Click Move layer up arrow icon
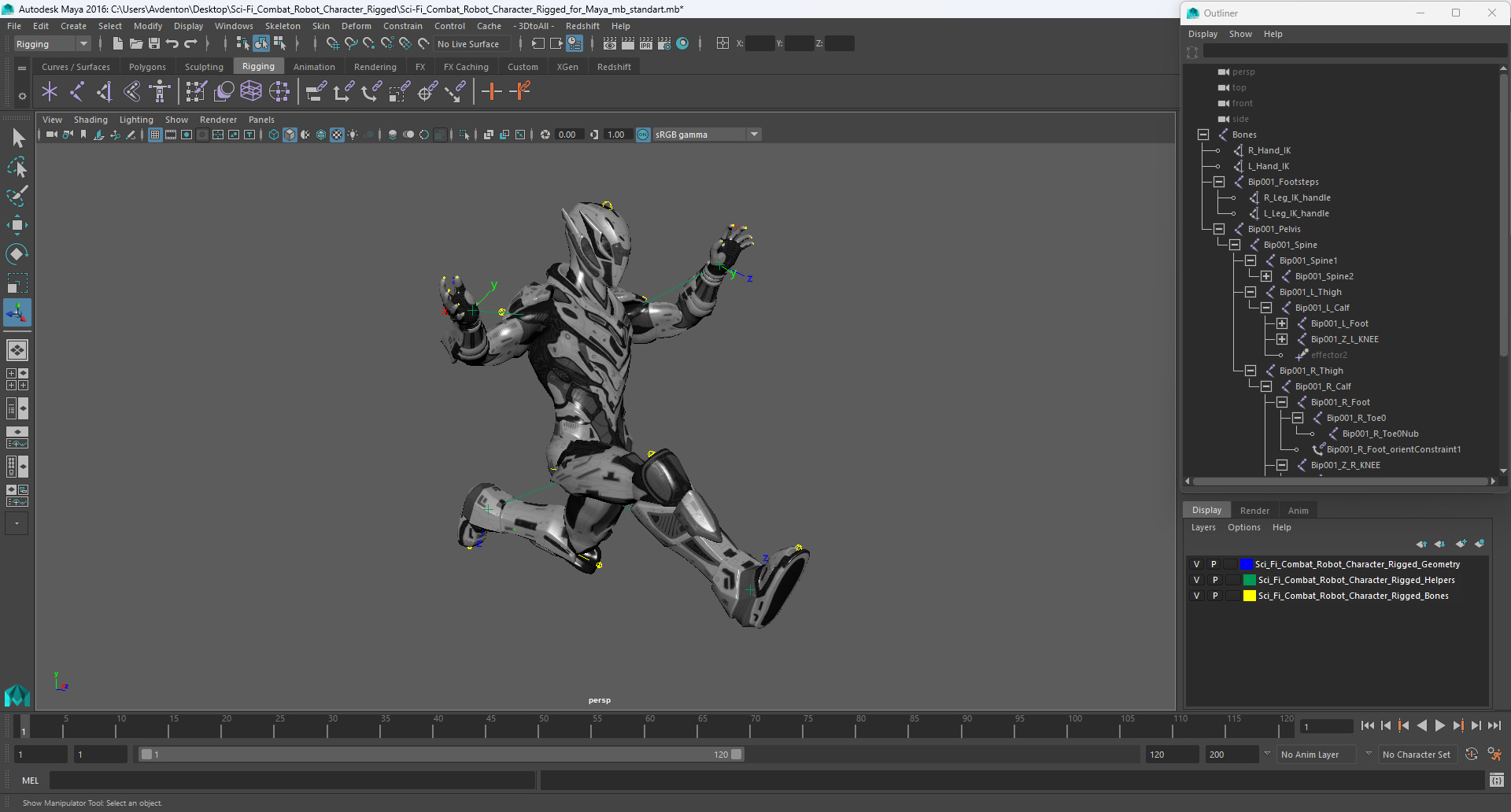1511x812 pixels. [1421, 544]
